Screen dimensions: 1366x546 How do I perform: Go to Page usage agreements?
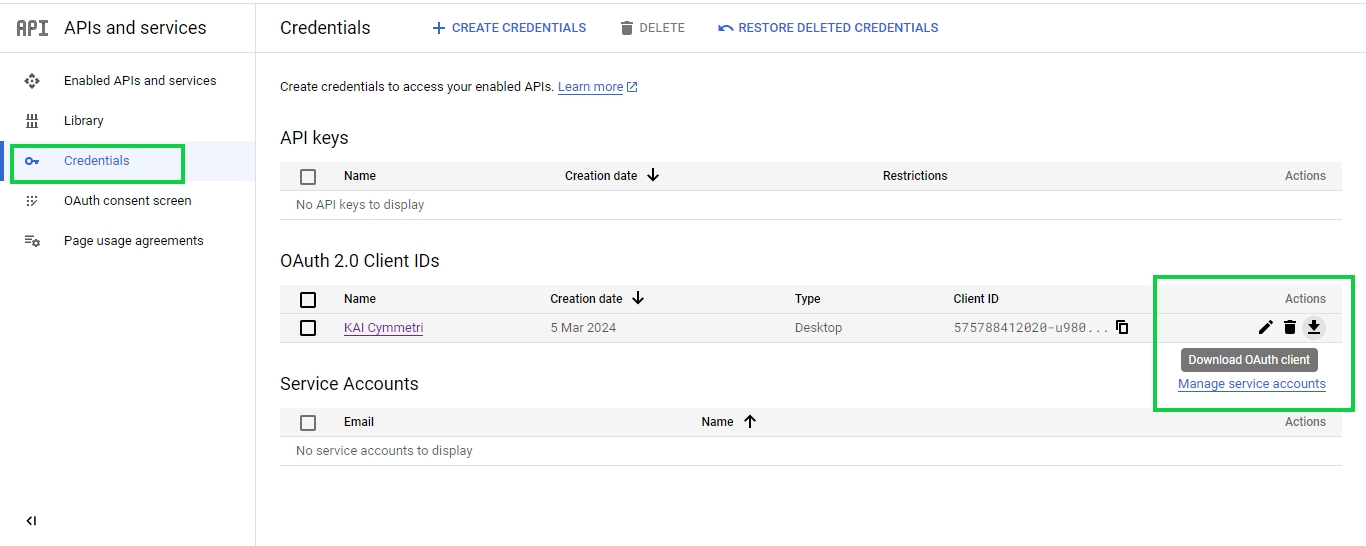133,241
